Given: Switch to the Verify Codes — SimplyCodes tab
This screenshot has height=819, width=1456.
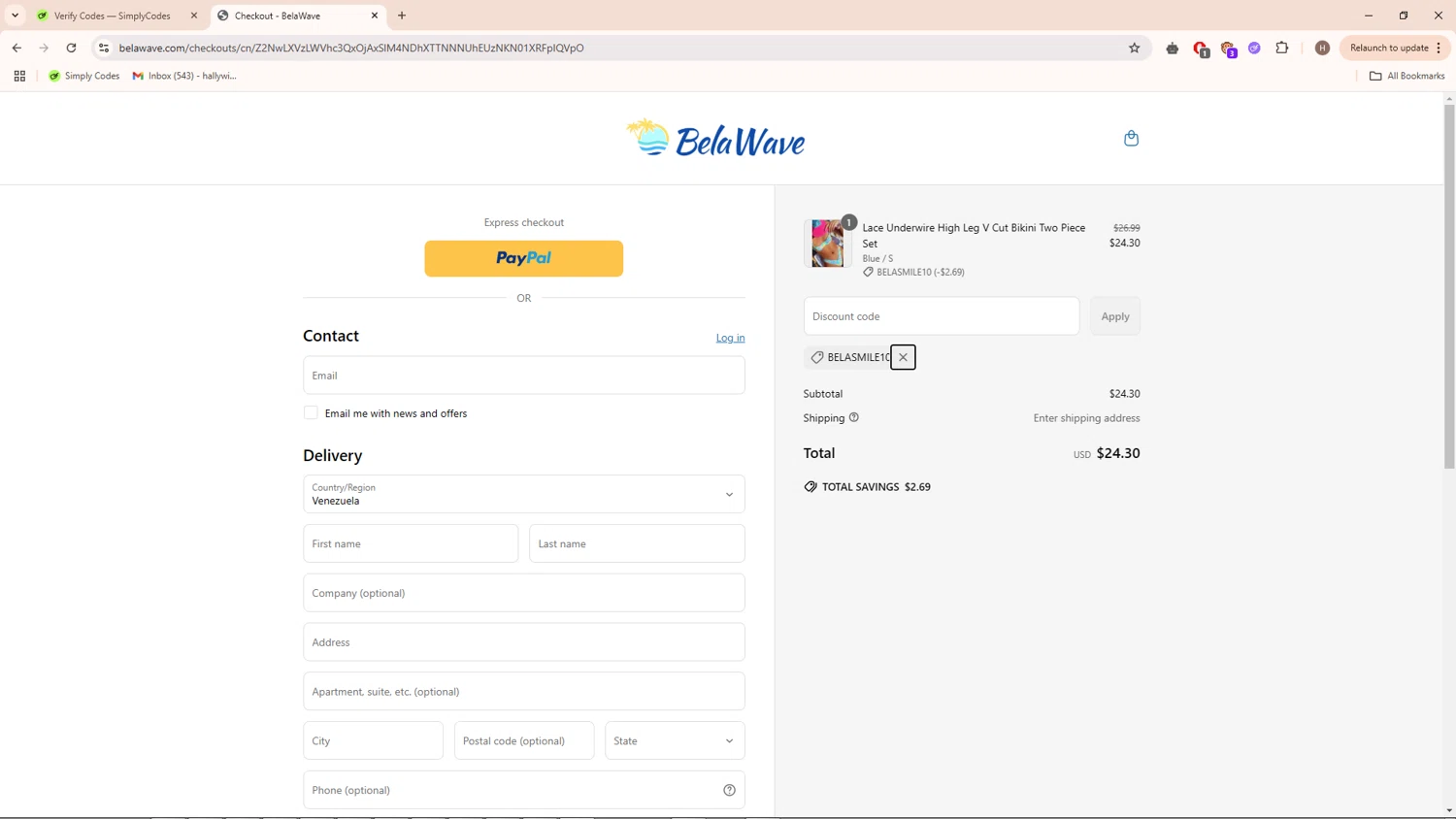Looking at the screenshot, I should (116, 16).
